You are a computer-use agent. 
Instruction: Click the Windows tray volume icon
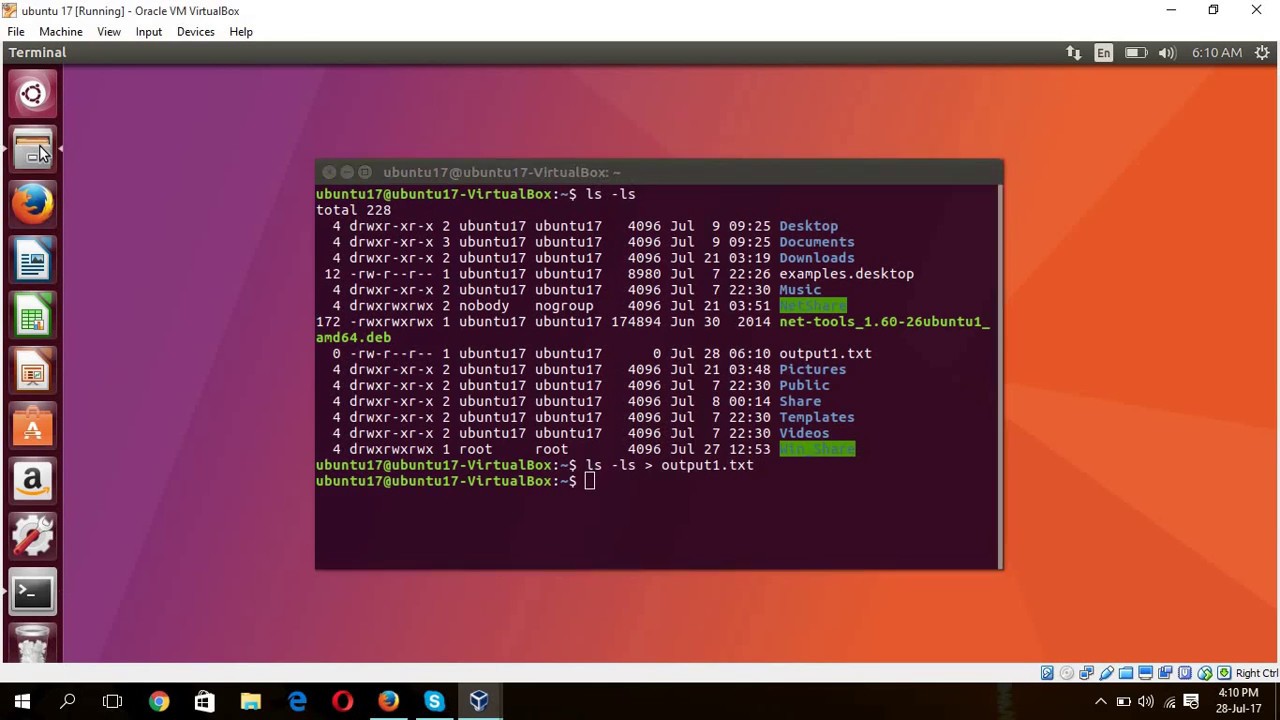click(x=1146, y=702)
